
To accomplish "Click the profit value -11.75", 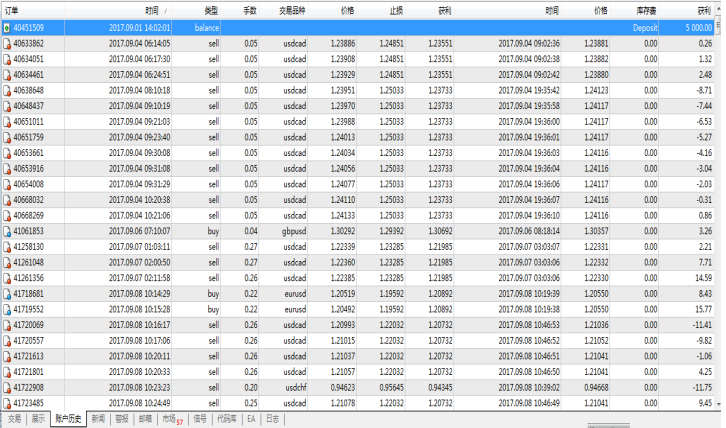I will (702, 388).
